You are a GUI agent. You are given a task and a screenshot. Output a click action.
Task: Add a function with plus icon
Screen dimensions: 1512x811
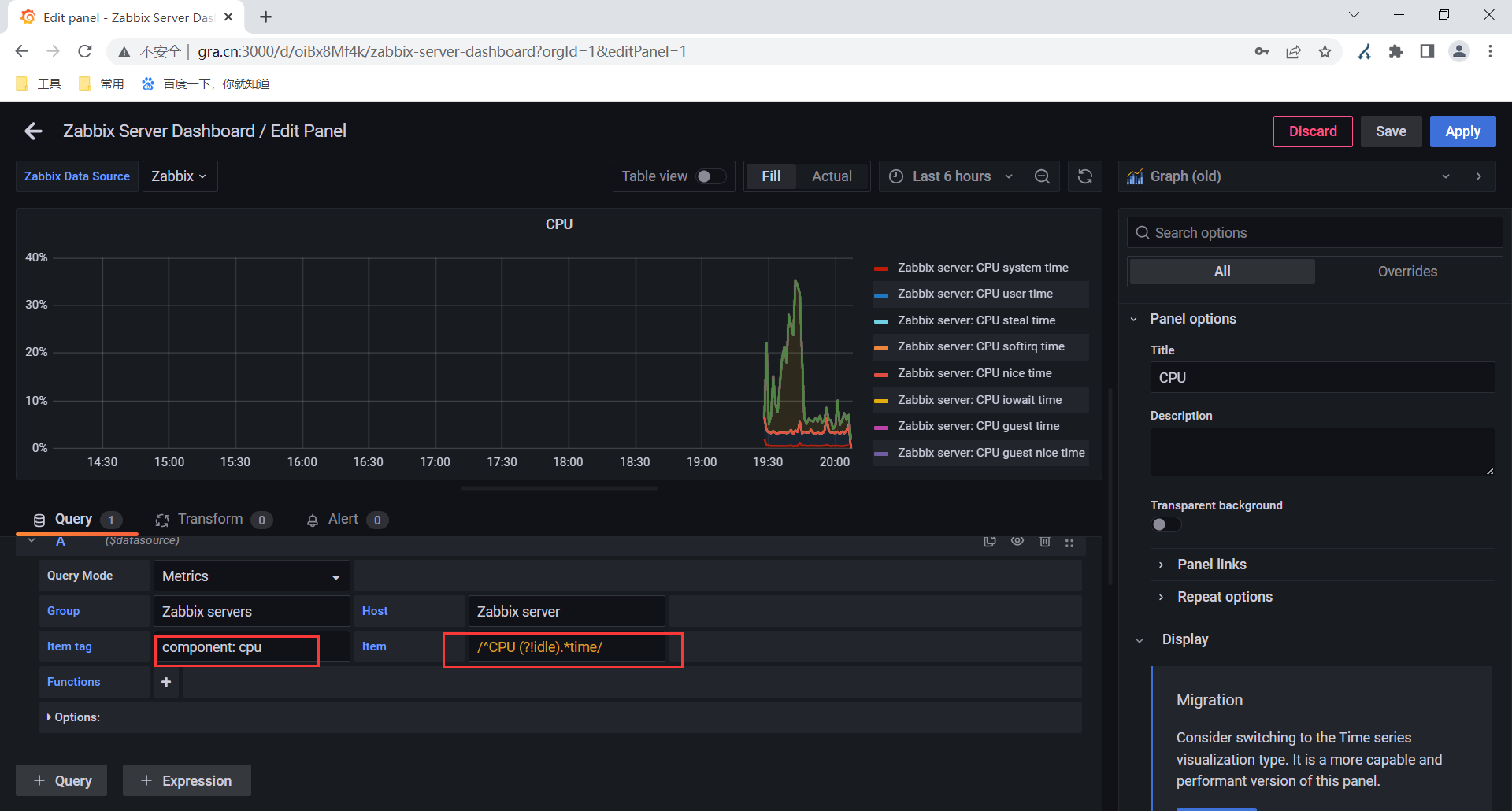click(166, 682)
